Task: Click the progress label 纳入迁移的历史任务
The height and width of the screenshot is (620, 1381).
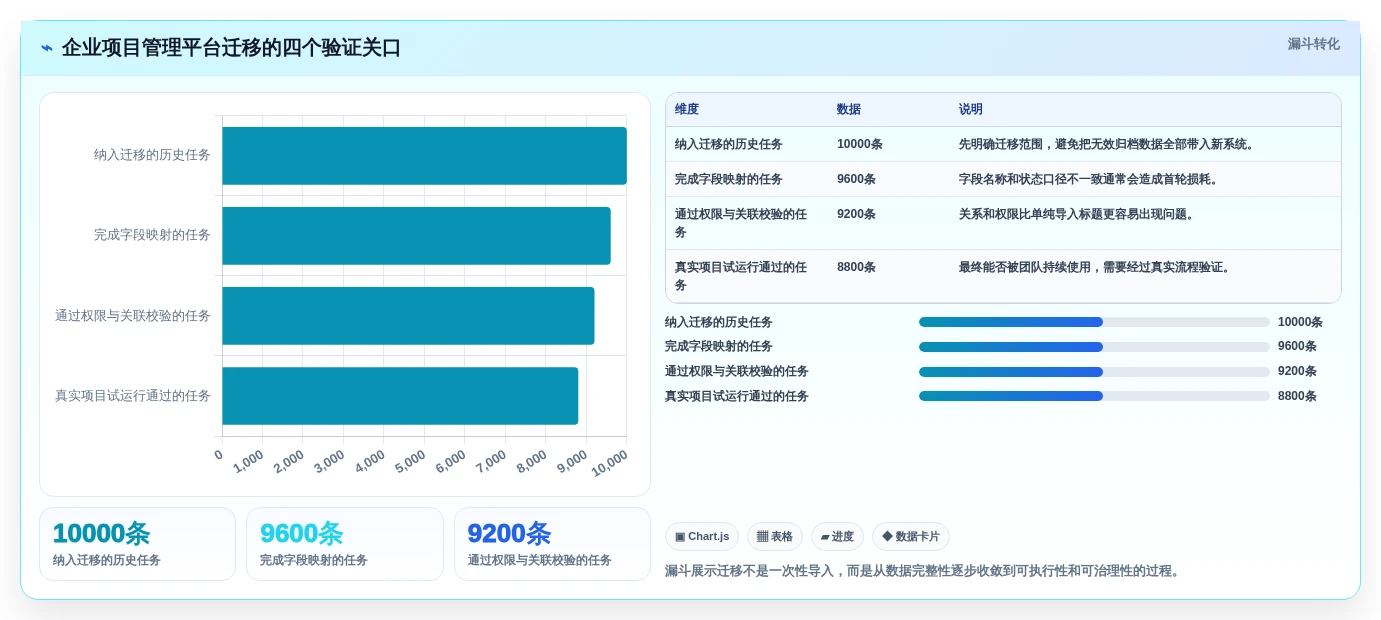Action: (x=719, y=322)
